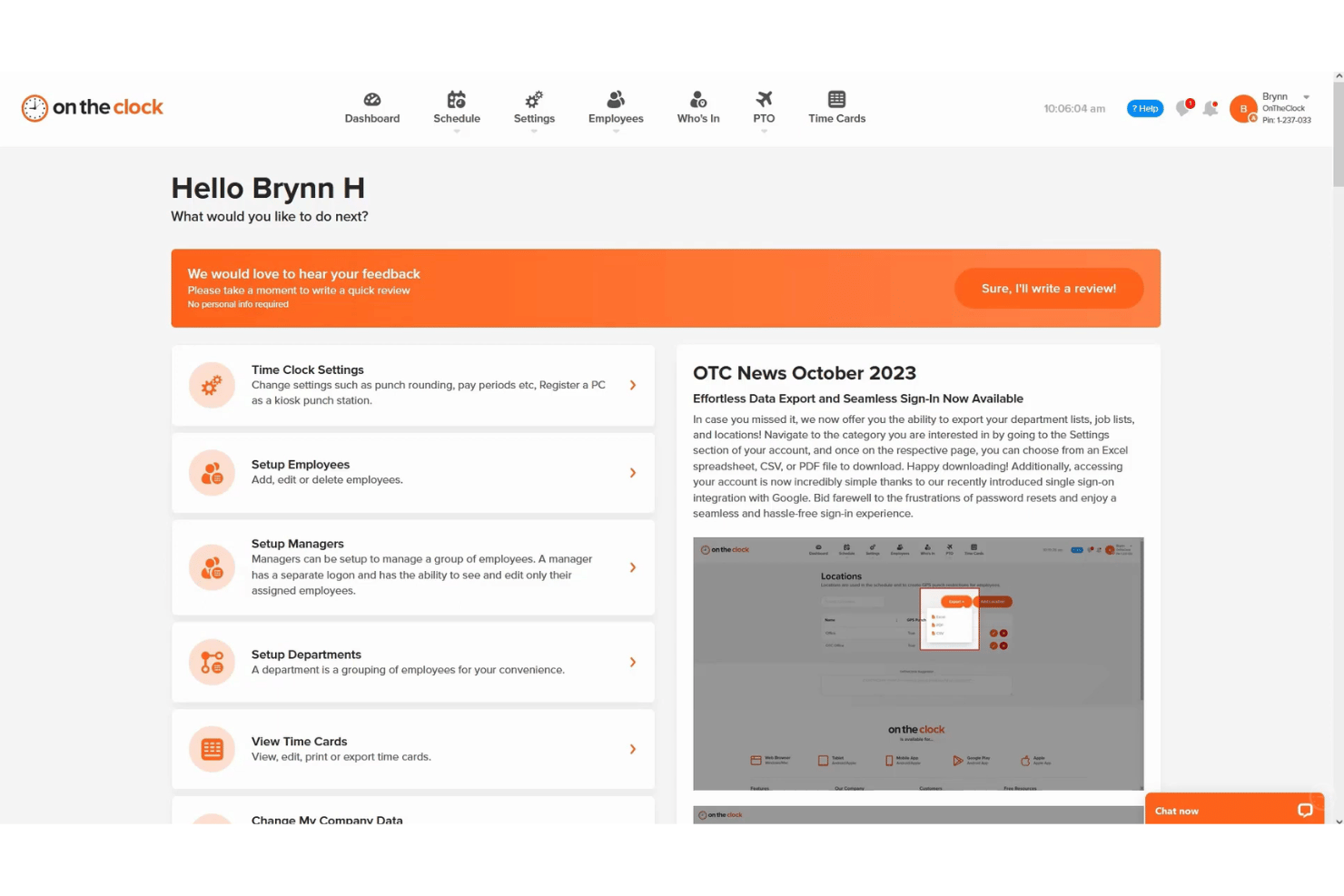Expand the Schedule menu arrow

tap(457, 132)
